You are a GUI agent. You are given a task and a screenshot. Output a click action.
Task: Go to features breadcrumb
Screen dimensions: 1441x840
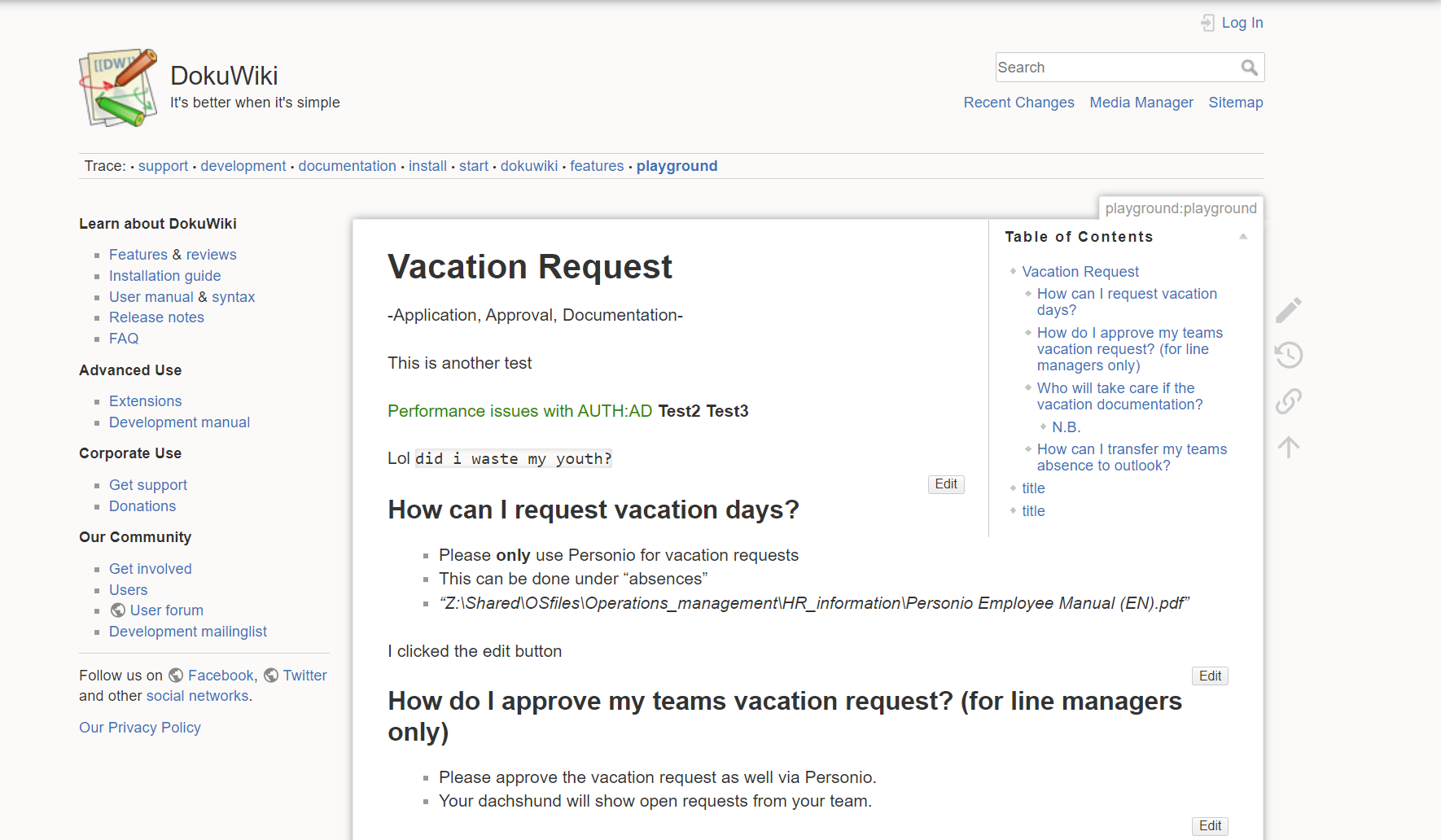pyautogui.click(x=597, y=166)
